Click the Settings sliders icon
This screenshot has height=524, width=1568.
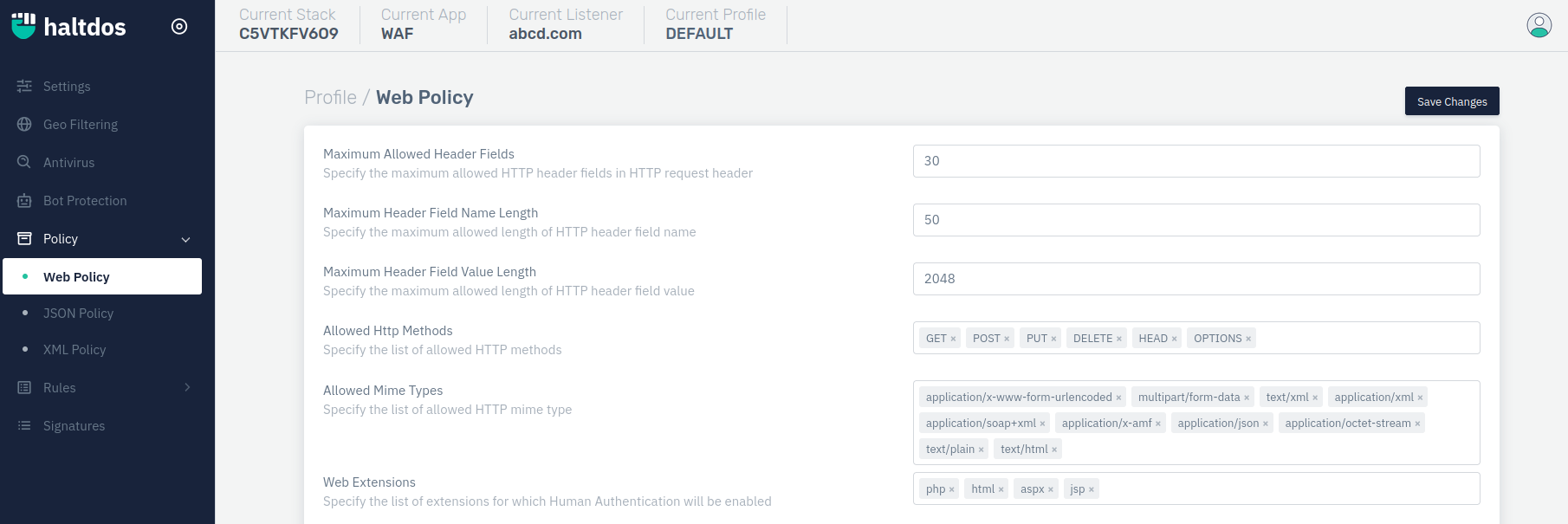pyautogui.click(x=24, y=87)
